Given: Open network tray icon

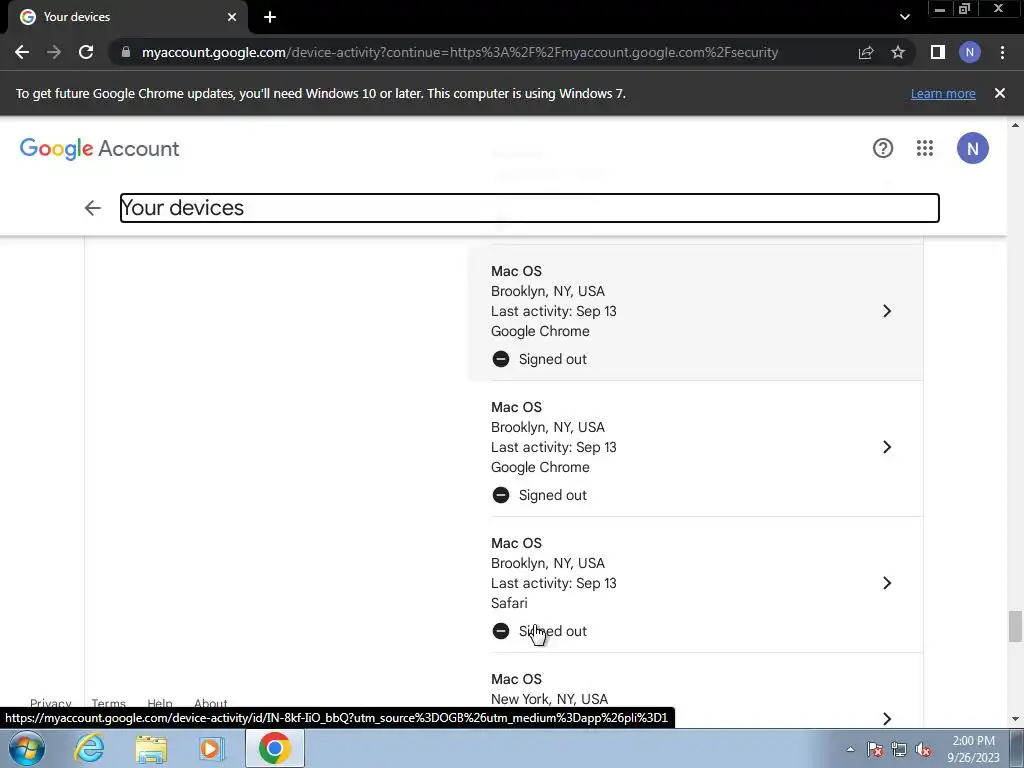Looking at the screenshot, I should pos(899,749).
